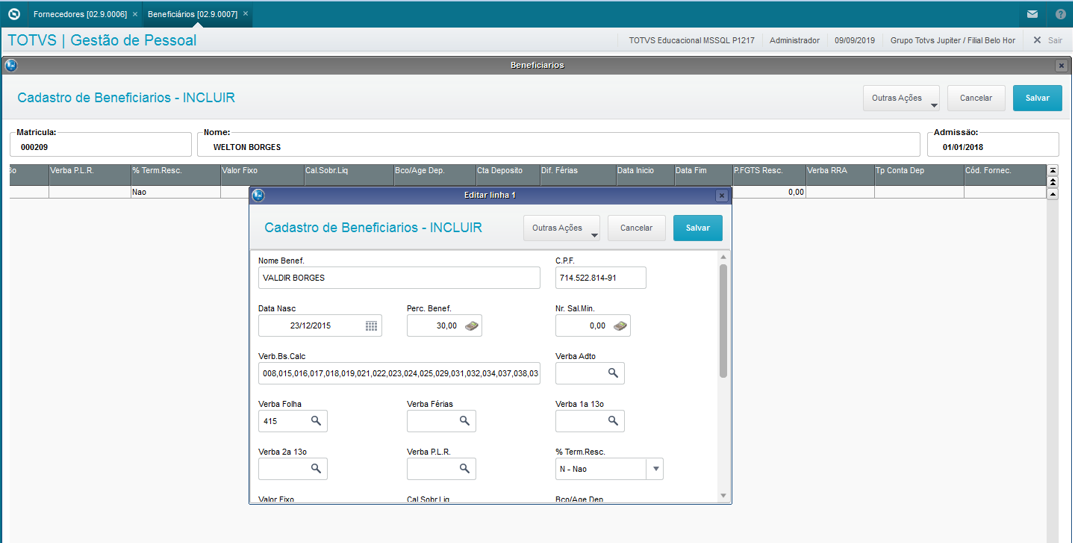Click the Verba RRA column header
Viewport: 1073px width, 543px height.
pyautogui.click(x=840, y=175)
